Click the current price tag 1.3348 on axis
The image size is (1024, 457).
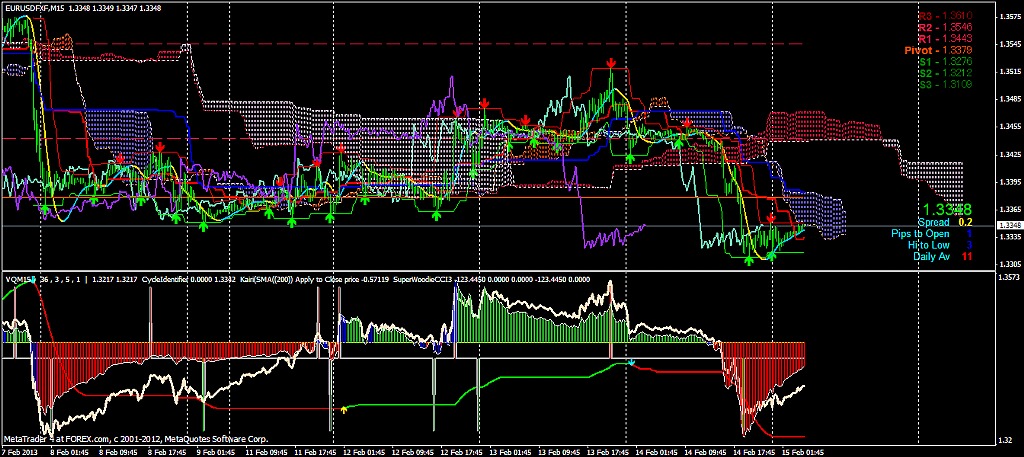click(1009, 225)
